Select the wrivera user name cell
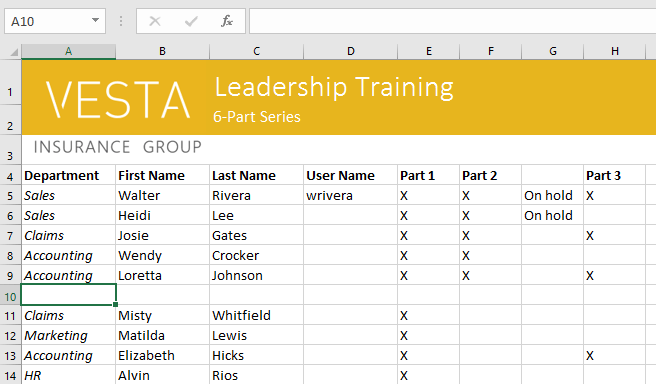Screen dimensions: 656x384 point(351,195)
